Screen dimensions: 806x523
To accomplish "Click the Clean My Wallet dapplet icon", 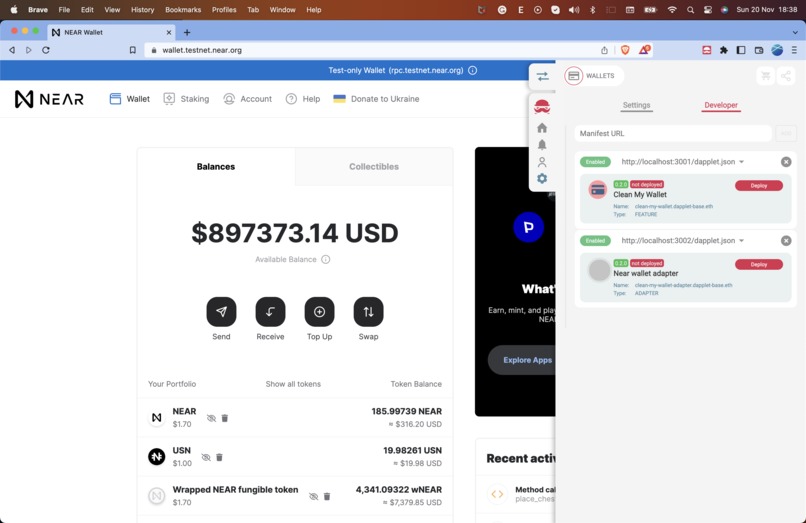I will [x=598, y=190].
